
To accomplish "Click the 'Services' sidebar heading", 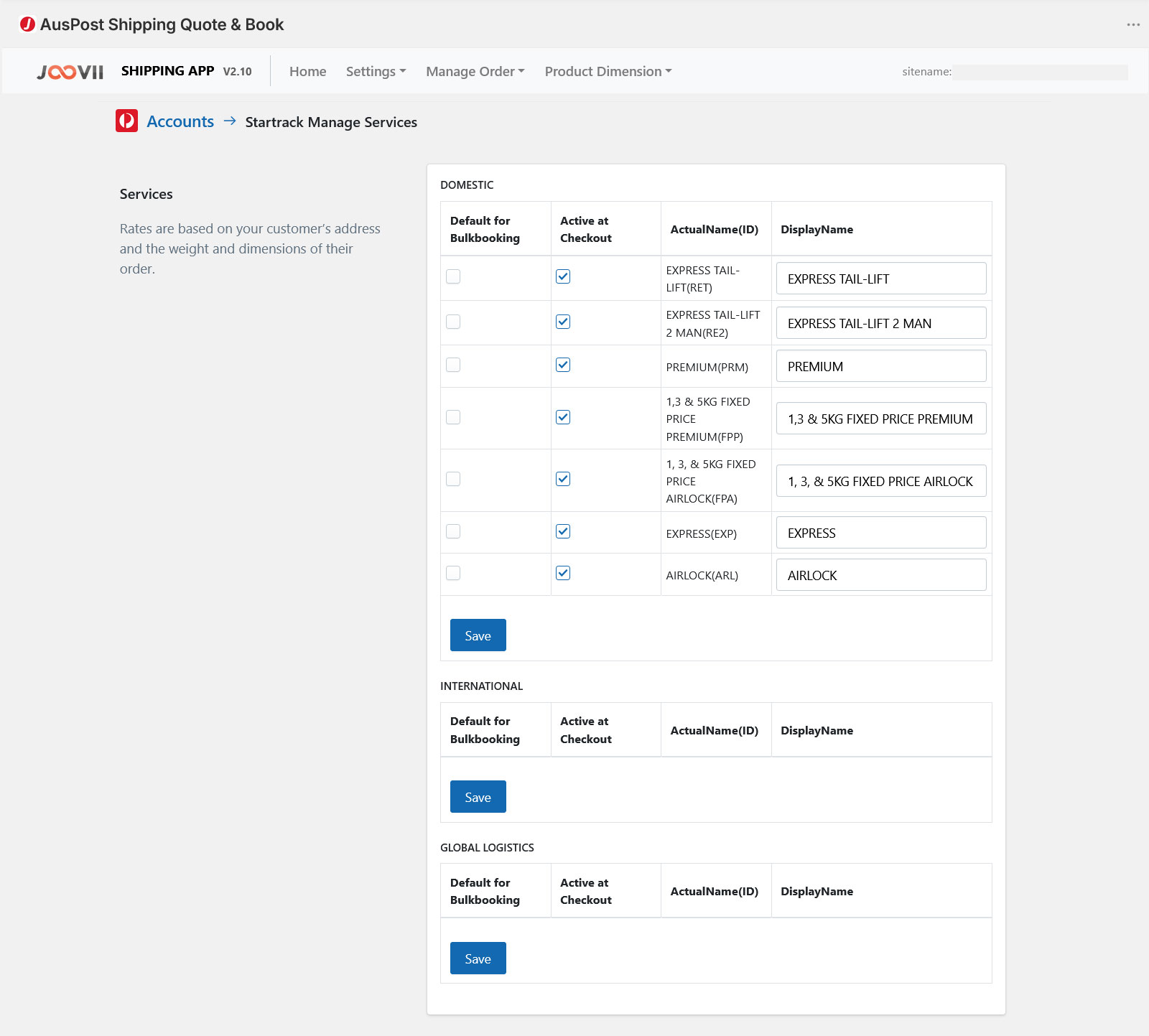I will [x=146, y=194].
